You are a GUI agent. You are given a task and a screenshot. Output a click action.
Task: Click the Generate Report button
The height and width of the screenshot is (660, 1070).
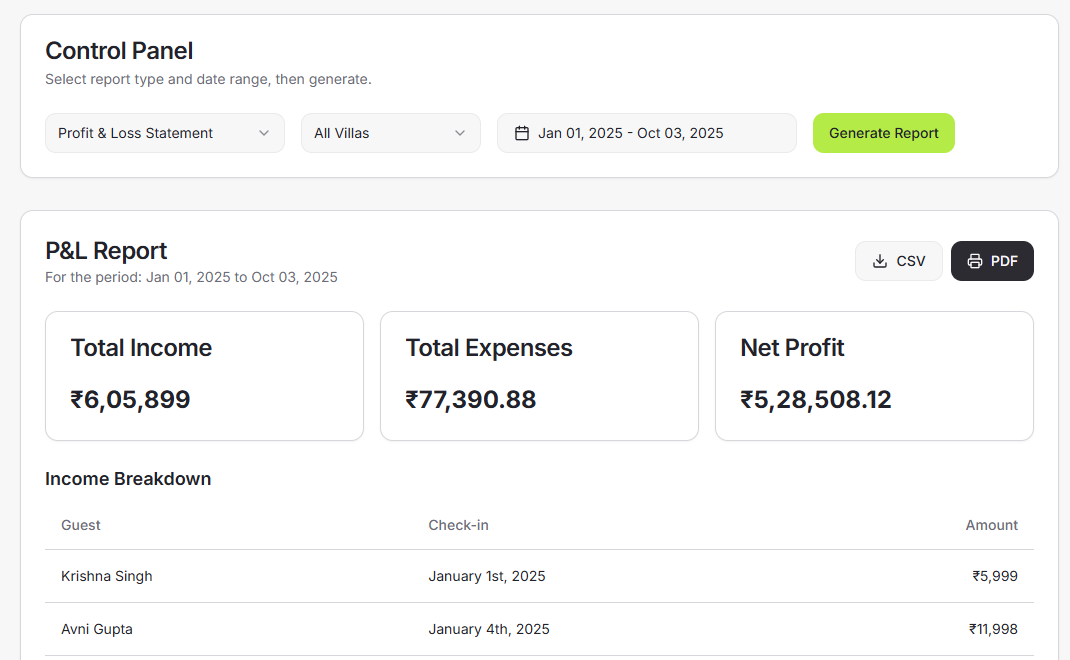[x=883, y=132]
